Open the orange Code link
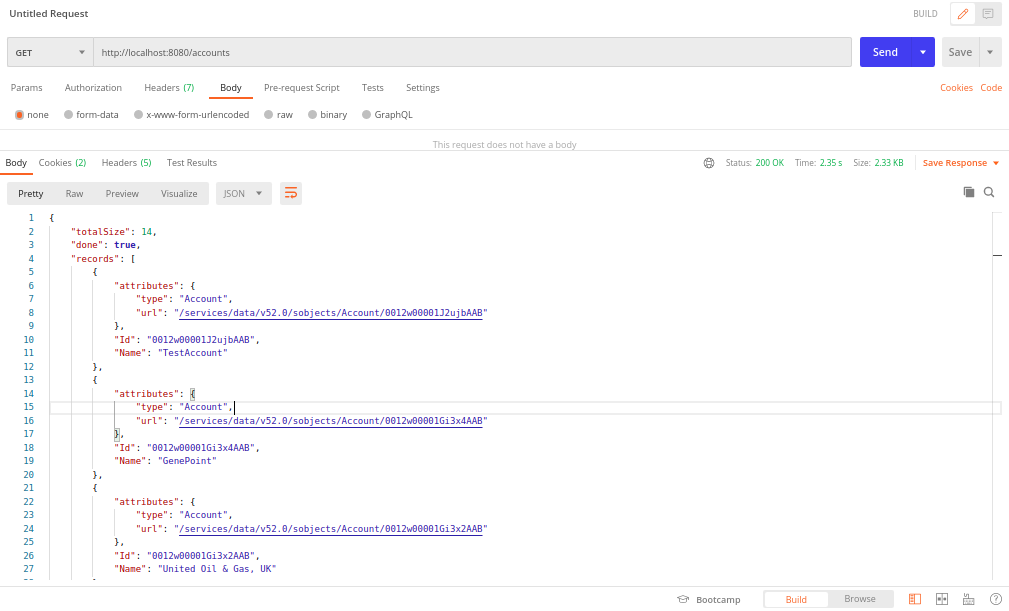This screenshot has width=1009, height=611. tap(990, 87)
